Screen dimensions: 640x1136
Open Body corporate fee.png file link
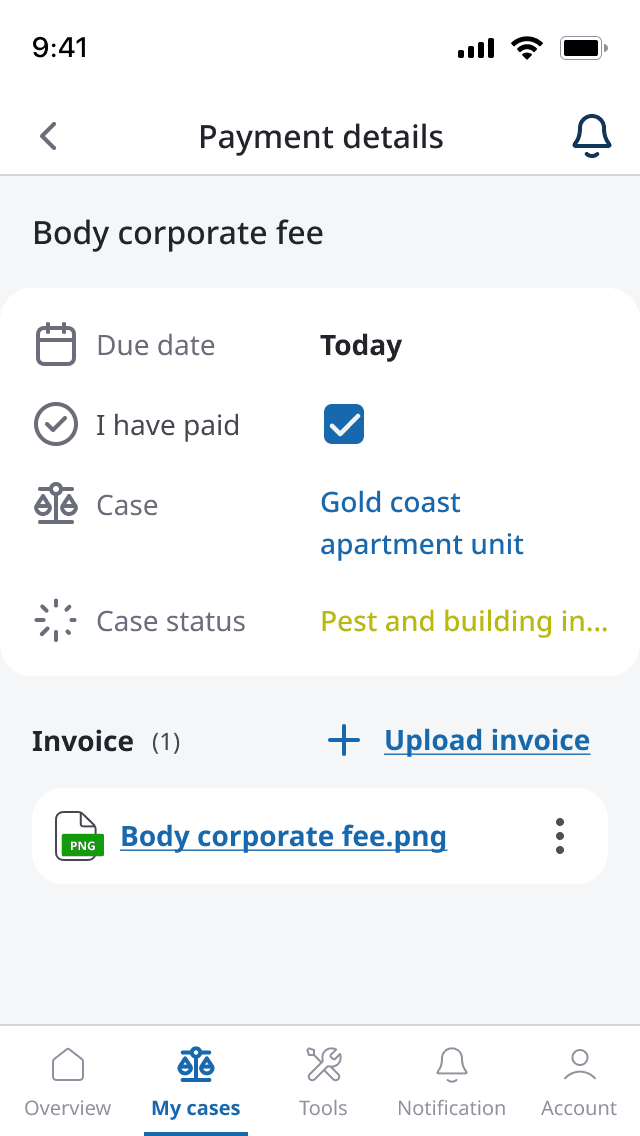283,836
